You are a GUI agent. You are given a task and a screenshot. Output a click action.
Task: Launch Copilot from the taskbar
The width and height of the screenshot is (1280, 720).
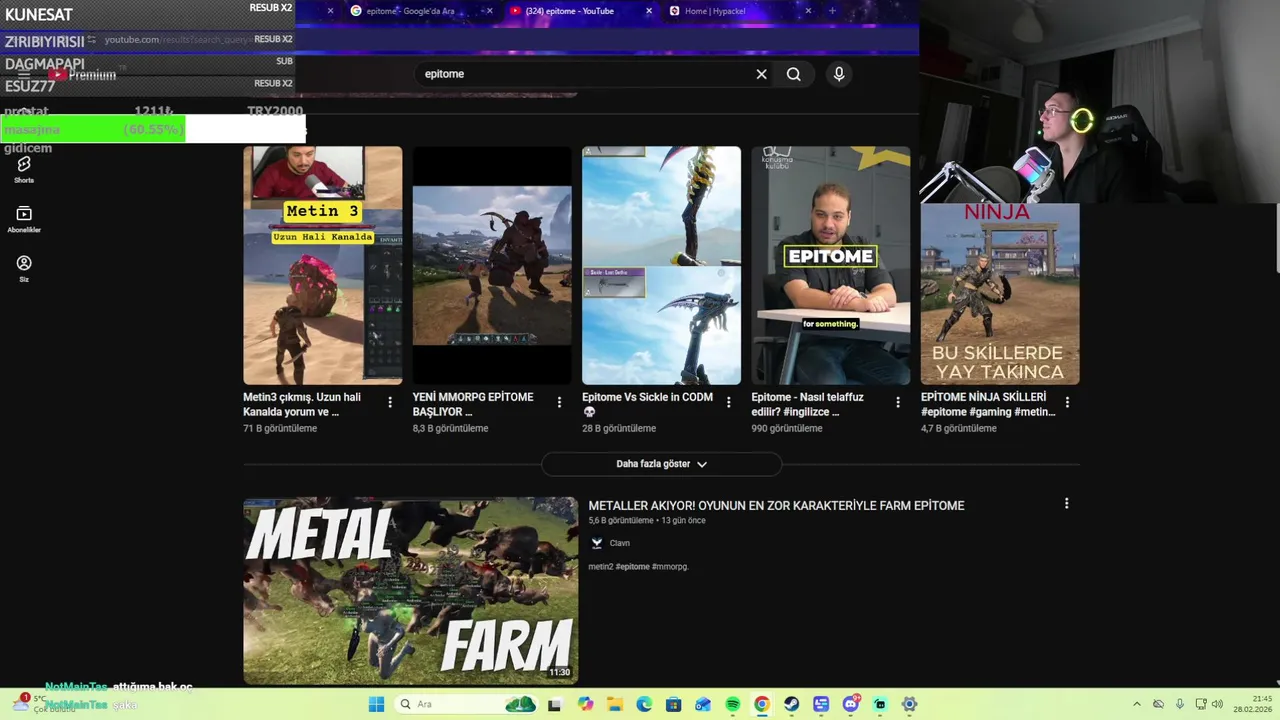tap(585, 704)
